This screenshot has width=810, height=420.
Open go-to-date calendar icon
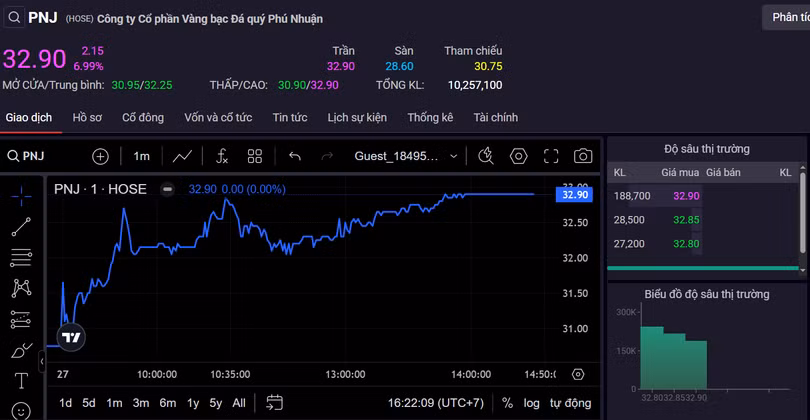pos(274,402)
